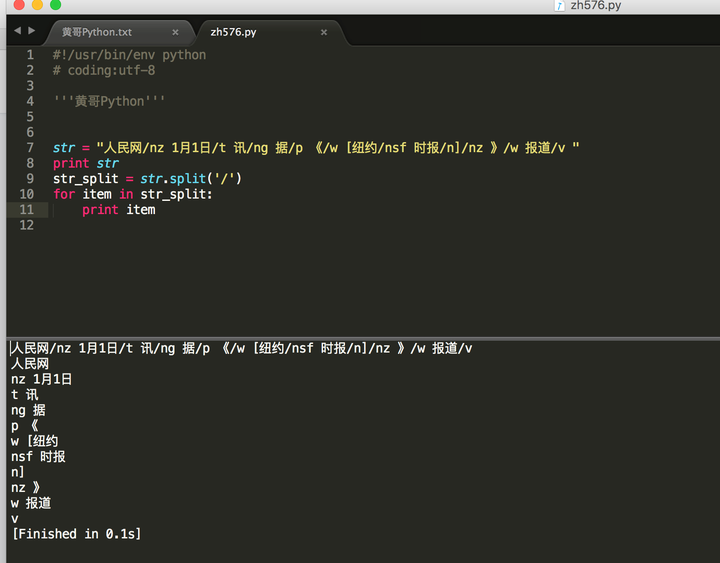Click the [Finished in 0.1s] output line

[x=77, y=534]
